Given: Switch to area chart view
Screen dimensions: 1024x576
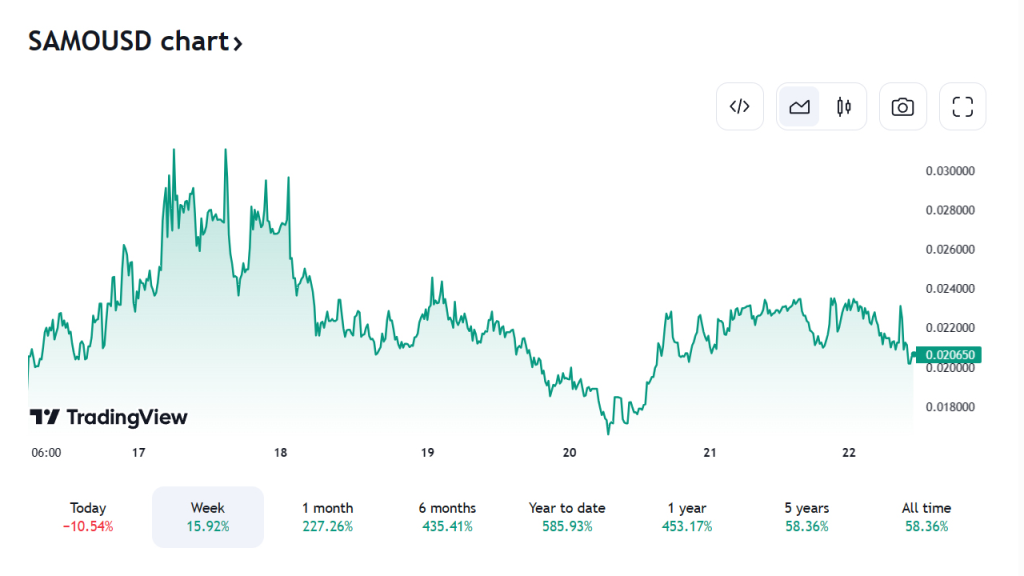Looking at the screenshot, I should 799,106.
